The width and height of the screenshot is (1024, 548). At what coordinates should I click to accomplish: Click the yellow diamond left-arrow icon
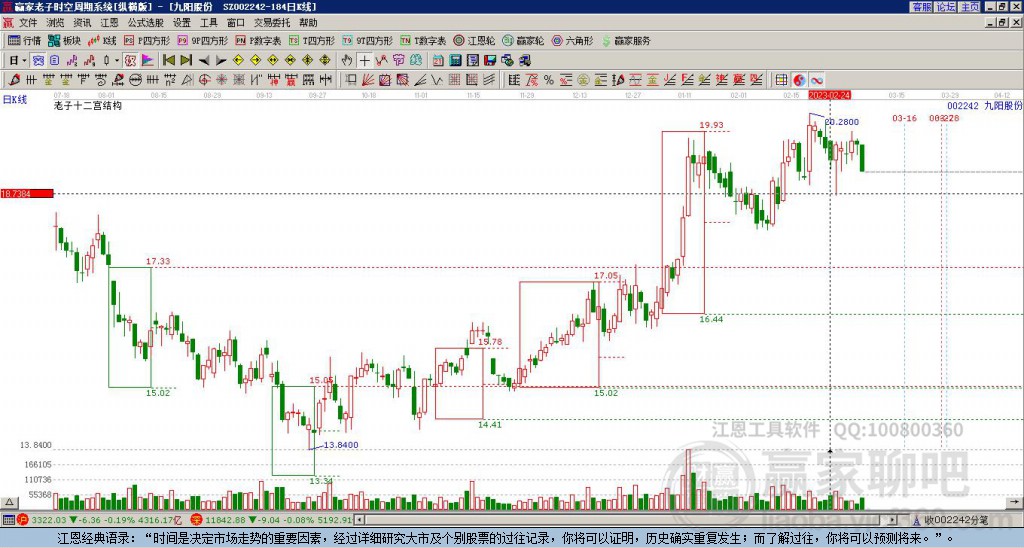click(238, 60)
